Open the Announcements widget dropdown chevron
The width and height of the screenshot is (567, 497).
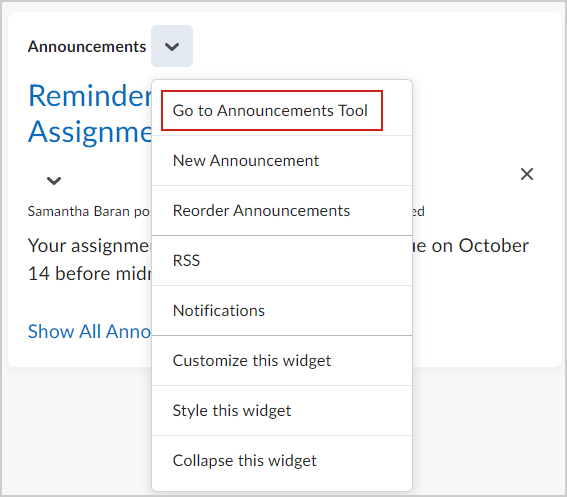[x=172, y=46]
